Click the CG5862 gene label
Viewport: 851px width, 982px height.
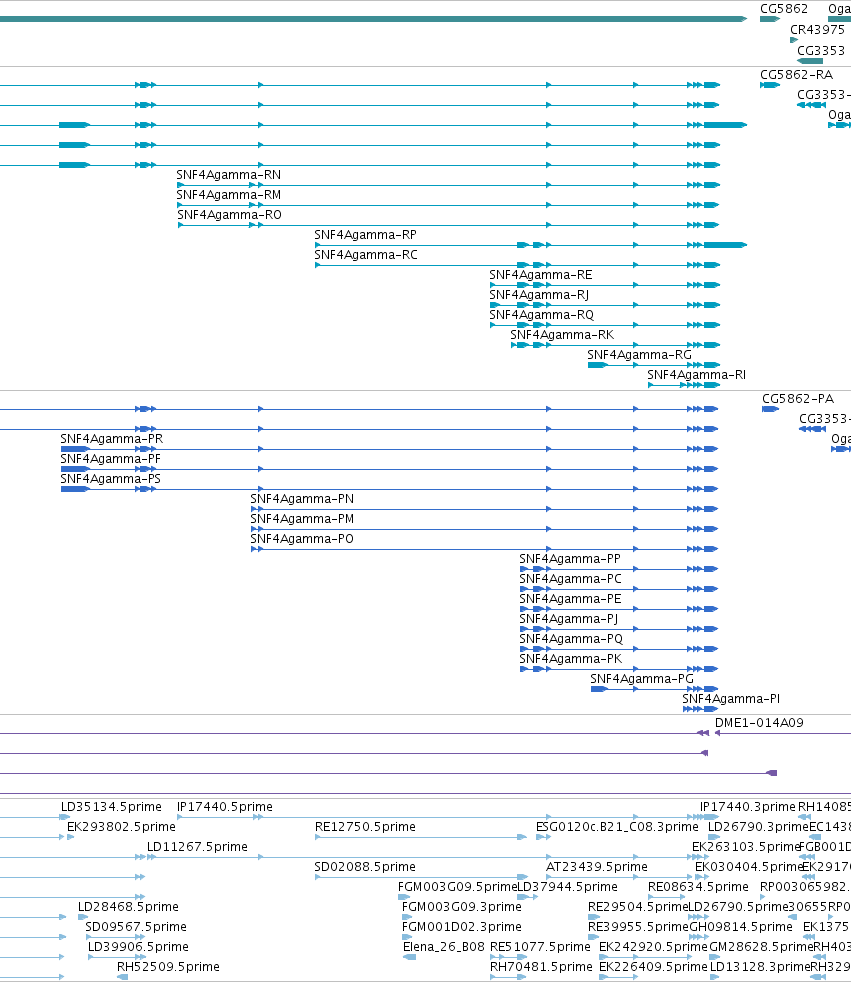pyautogui.click(x=783, y=9)
